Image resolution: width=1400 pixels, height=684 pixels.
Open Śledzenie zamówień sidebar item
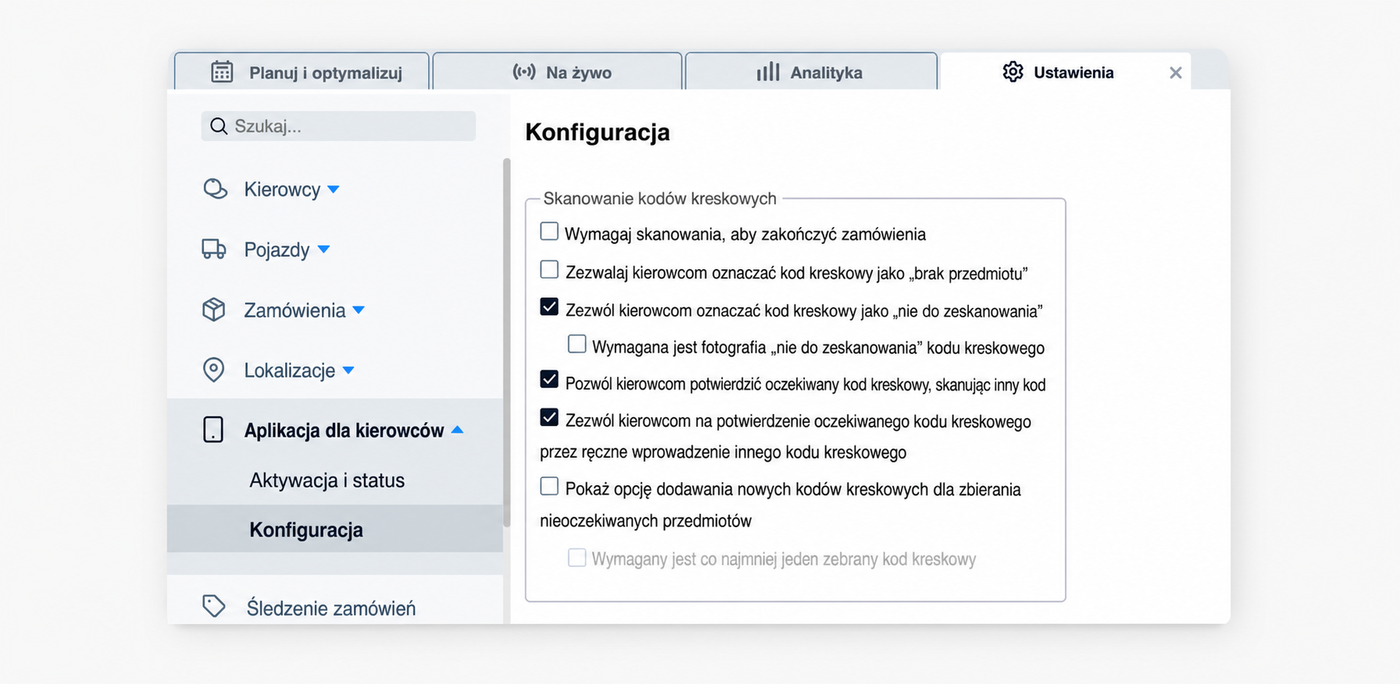[331, 608]
